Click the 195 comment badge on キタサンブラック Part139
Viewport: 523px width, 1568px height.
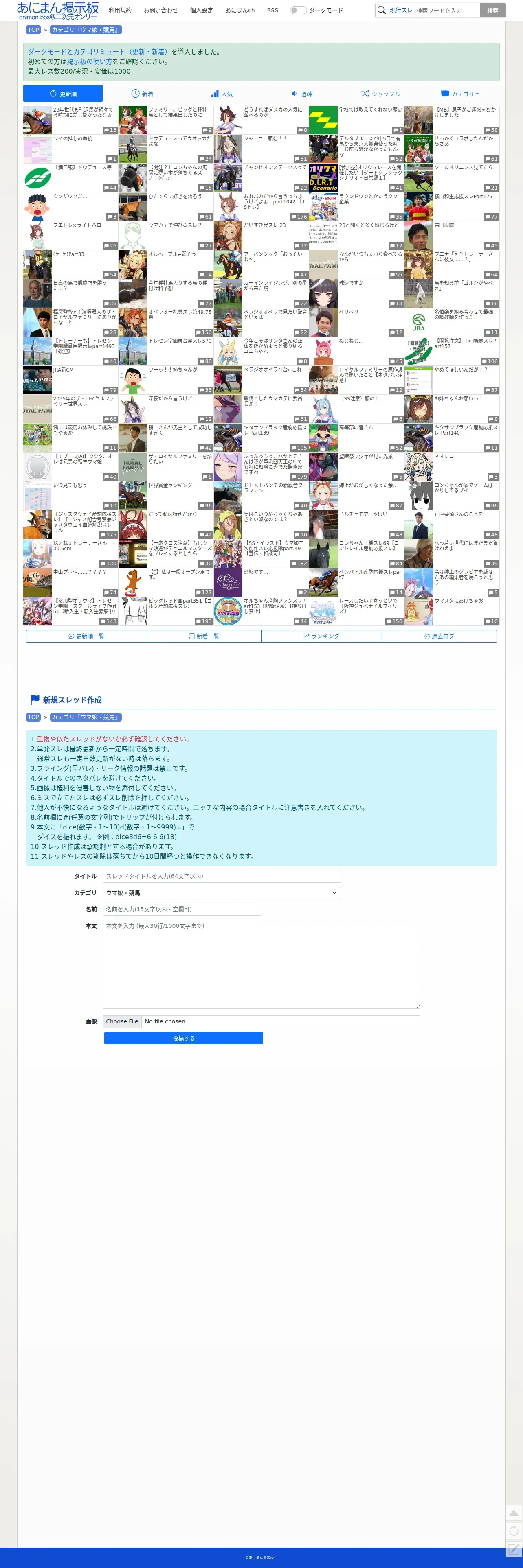click(299, 448)
